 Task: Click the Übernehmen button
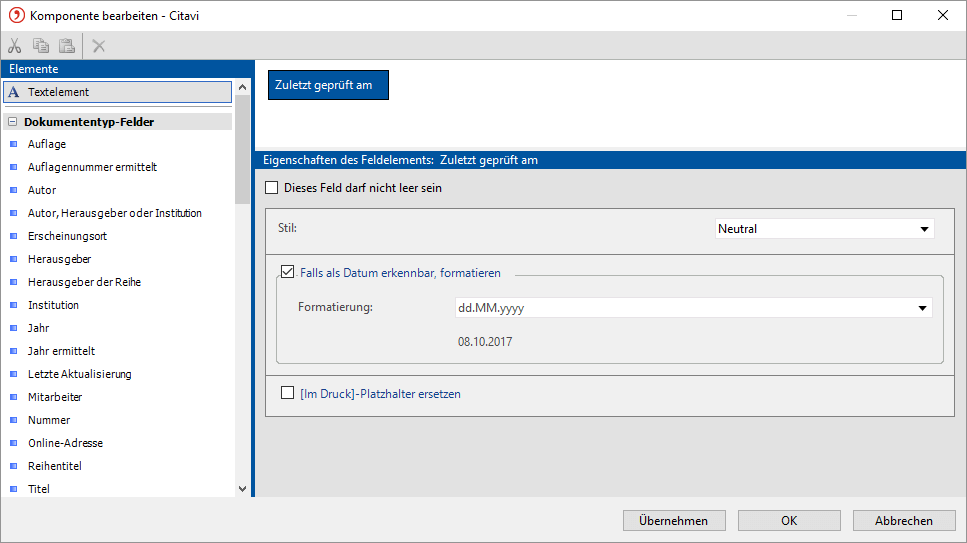[674, 521]
